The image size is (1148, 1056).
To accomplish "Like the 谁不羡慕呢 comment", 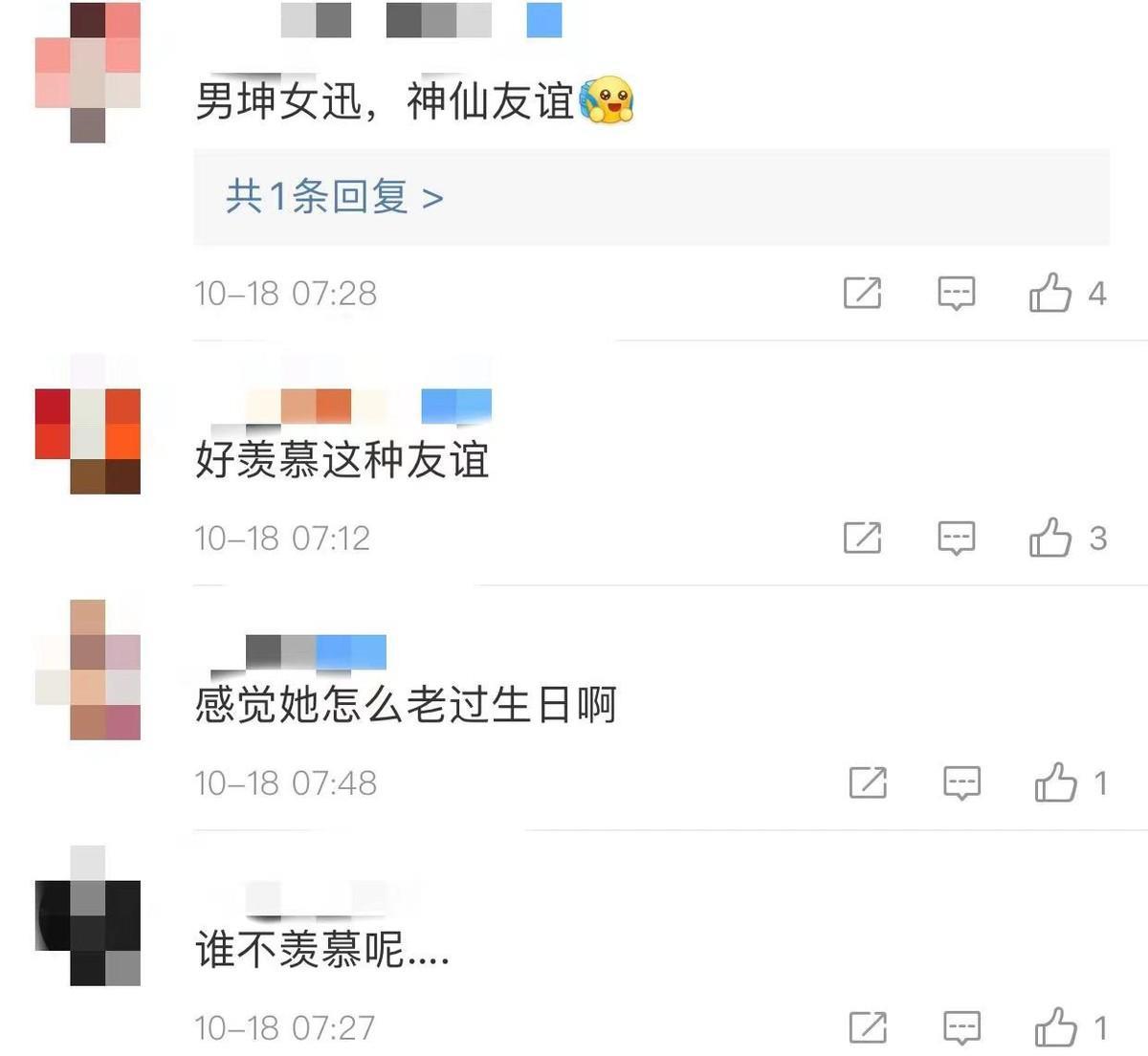I will click(1056, 1027).
